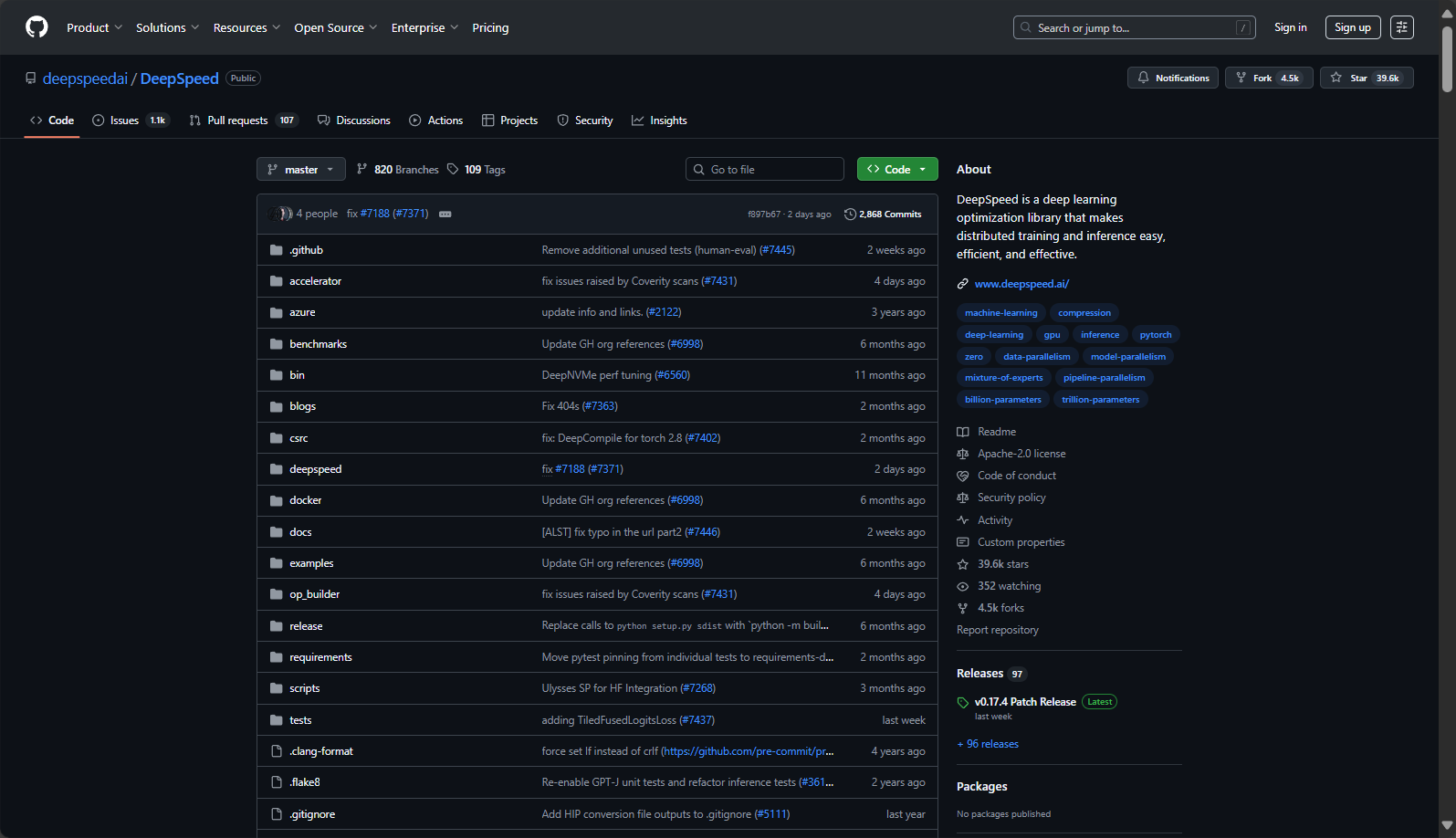Open the .flake8 file
1456x838 pixels.
coord(305,782)
